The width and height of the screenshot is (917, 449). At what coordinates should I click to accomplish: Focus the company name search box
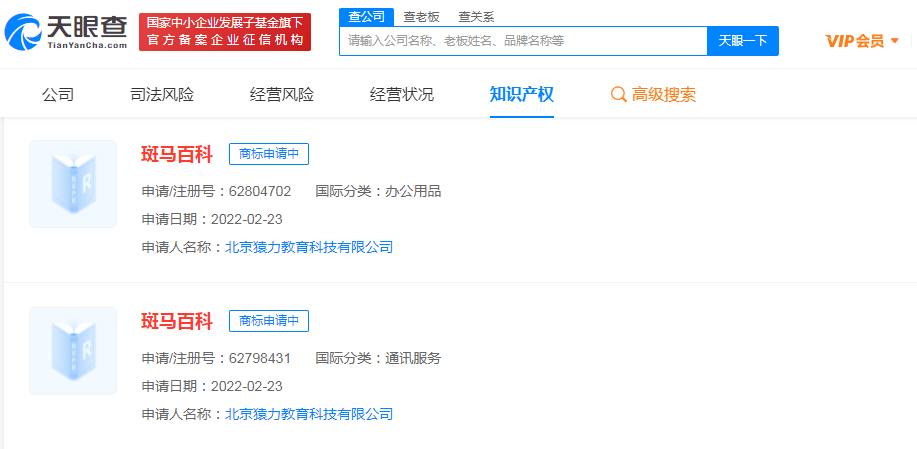pos(523,41)
